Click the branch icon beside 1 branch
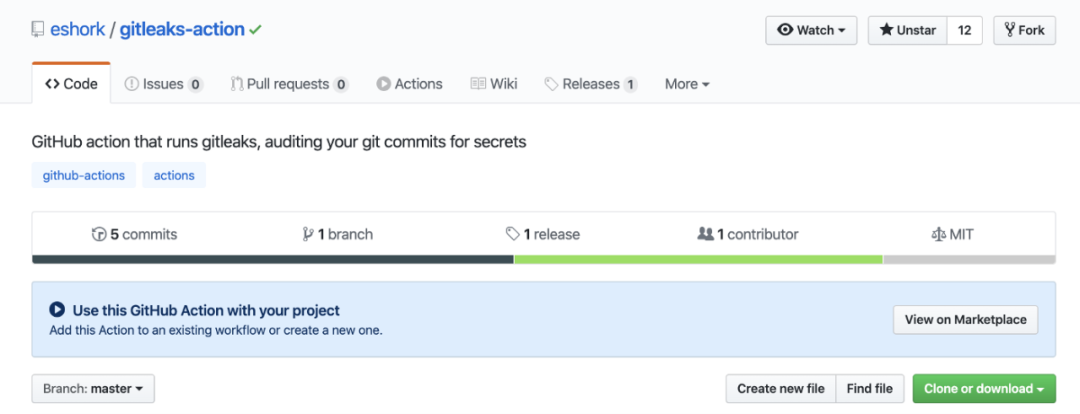This screenshot has width=1080, height=414. click(x=308, y=235)
